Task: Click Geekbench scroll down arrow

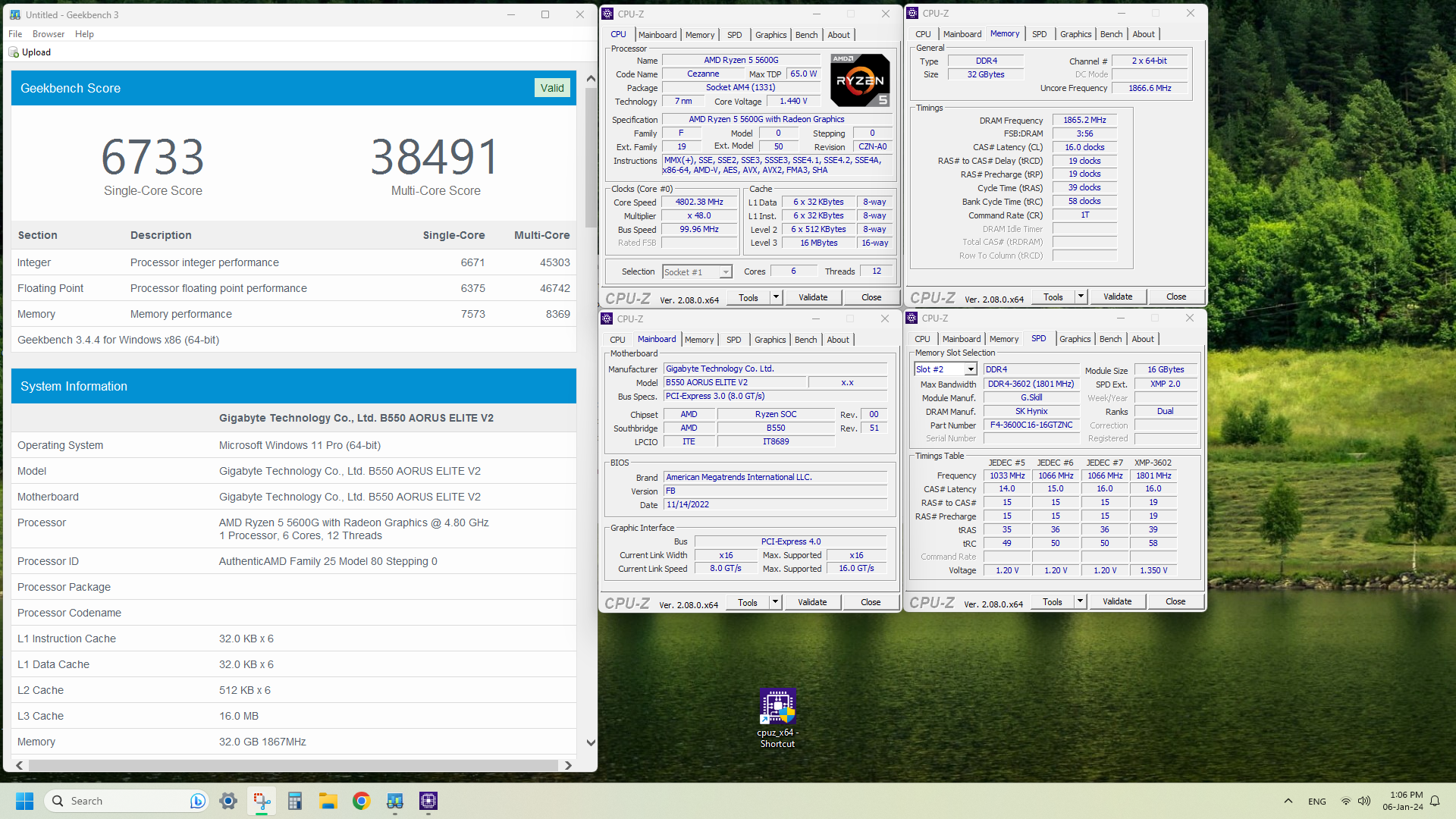Action: click(591, 743)
